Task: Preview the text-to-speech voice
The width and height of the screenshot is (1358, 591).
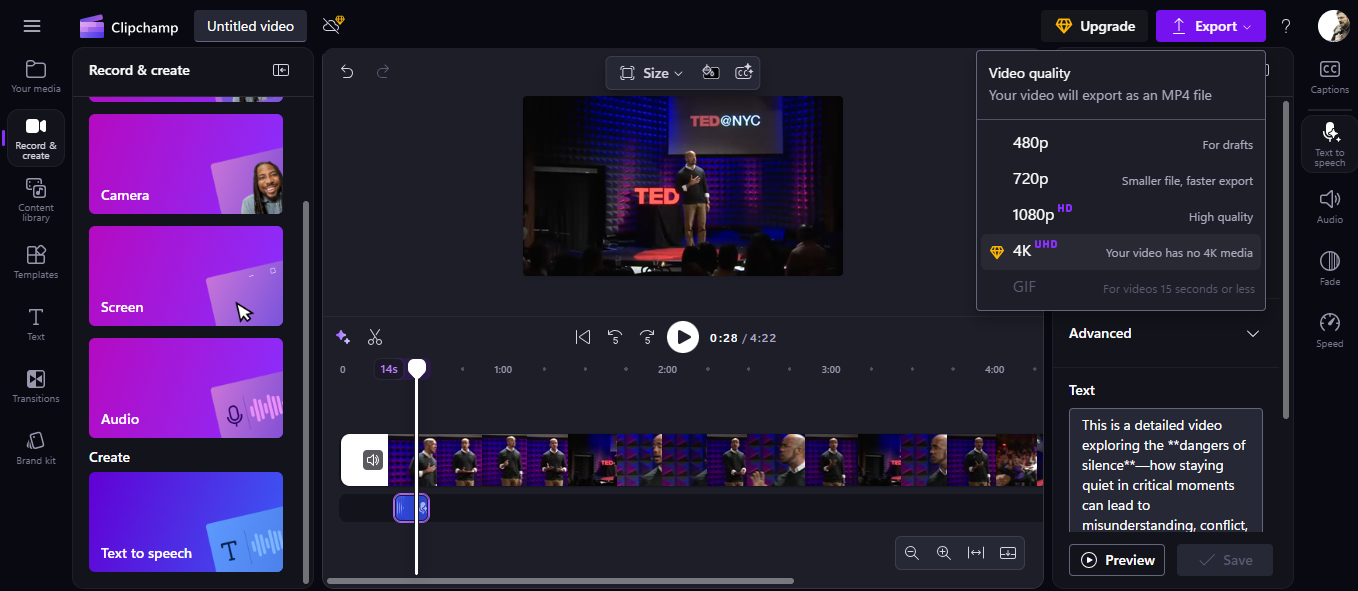Action: (x=1116, y=560)
